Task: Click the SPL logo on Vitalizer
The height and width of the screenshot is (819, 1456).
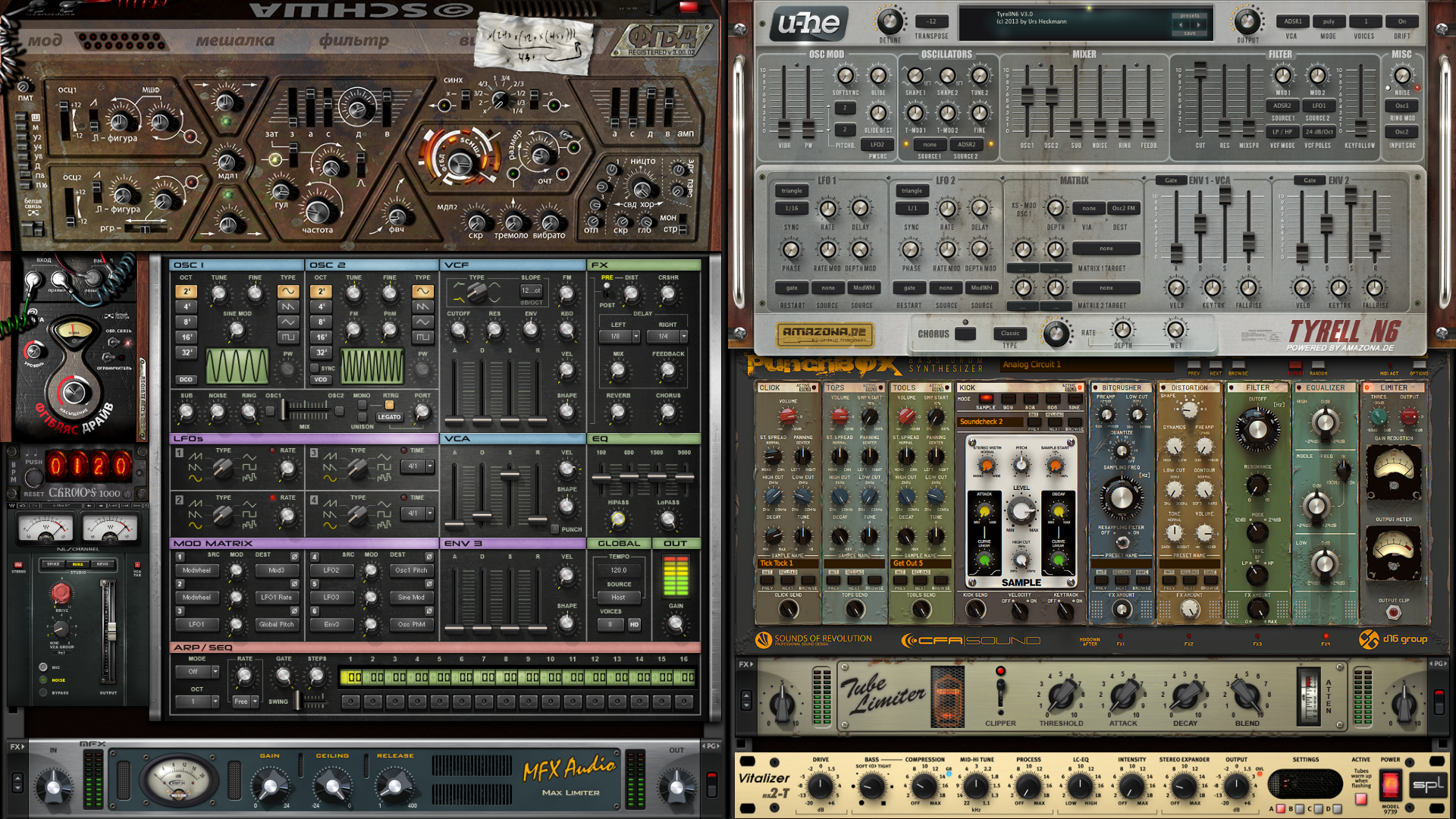Action: 1428,786
